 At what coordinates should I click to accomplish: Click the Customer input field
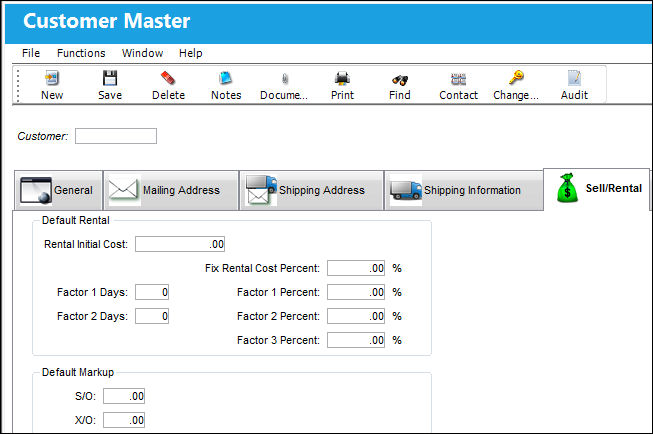116,136
